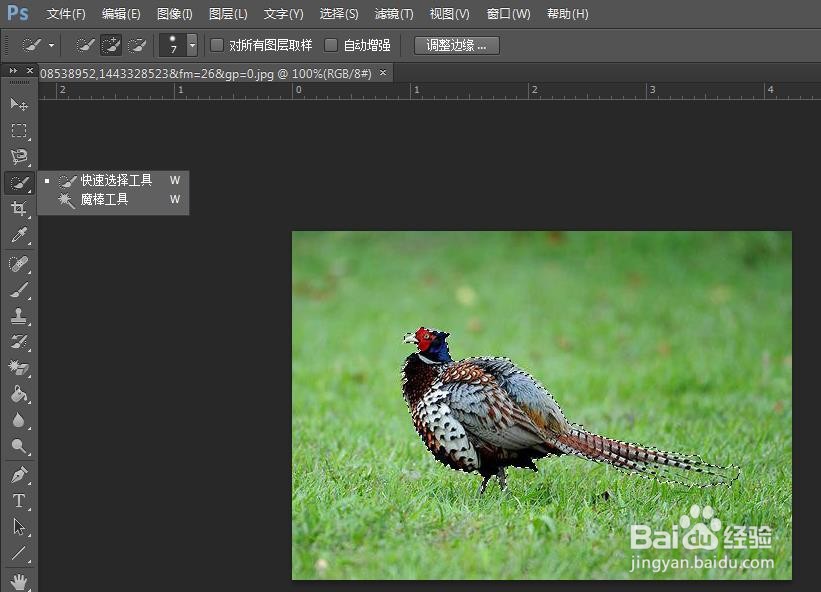
Task: Select the Hand tool
Action: click(x=19, y=580)
